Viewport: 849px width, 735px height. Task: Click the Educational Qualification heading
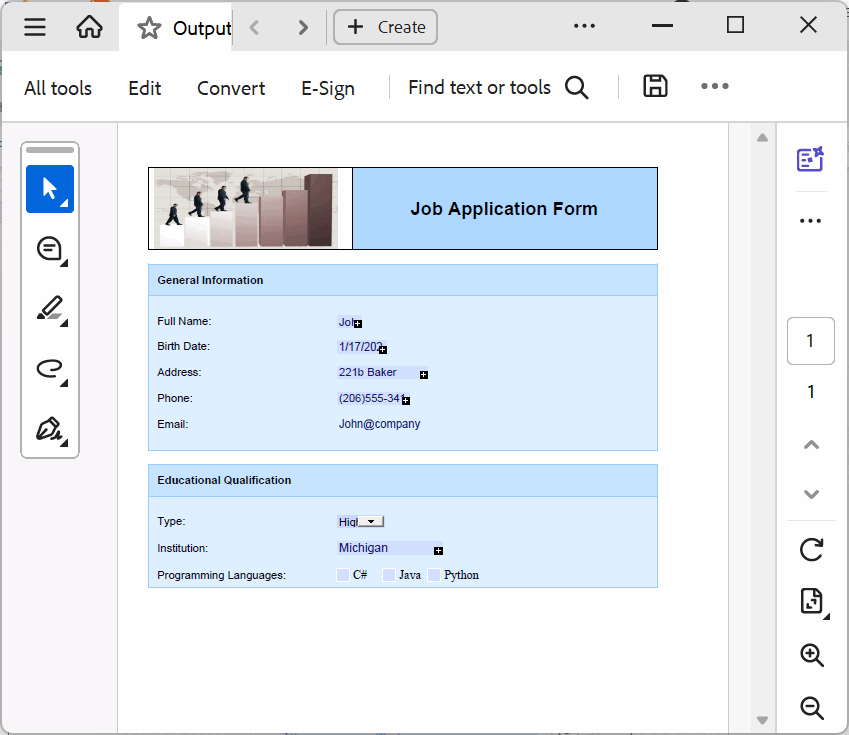pos(224,480)
